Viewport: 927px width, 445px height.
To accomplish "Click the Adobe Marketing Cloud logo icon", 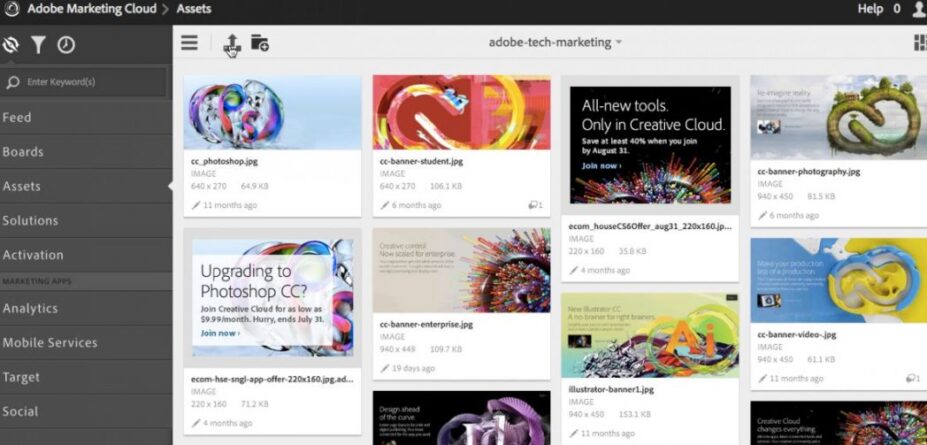I will pos(13,10).
